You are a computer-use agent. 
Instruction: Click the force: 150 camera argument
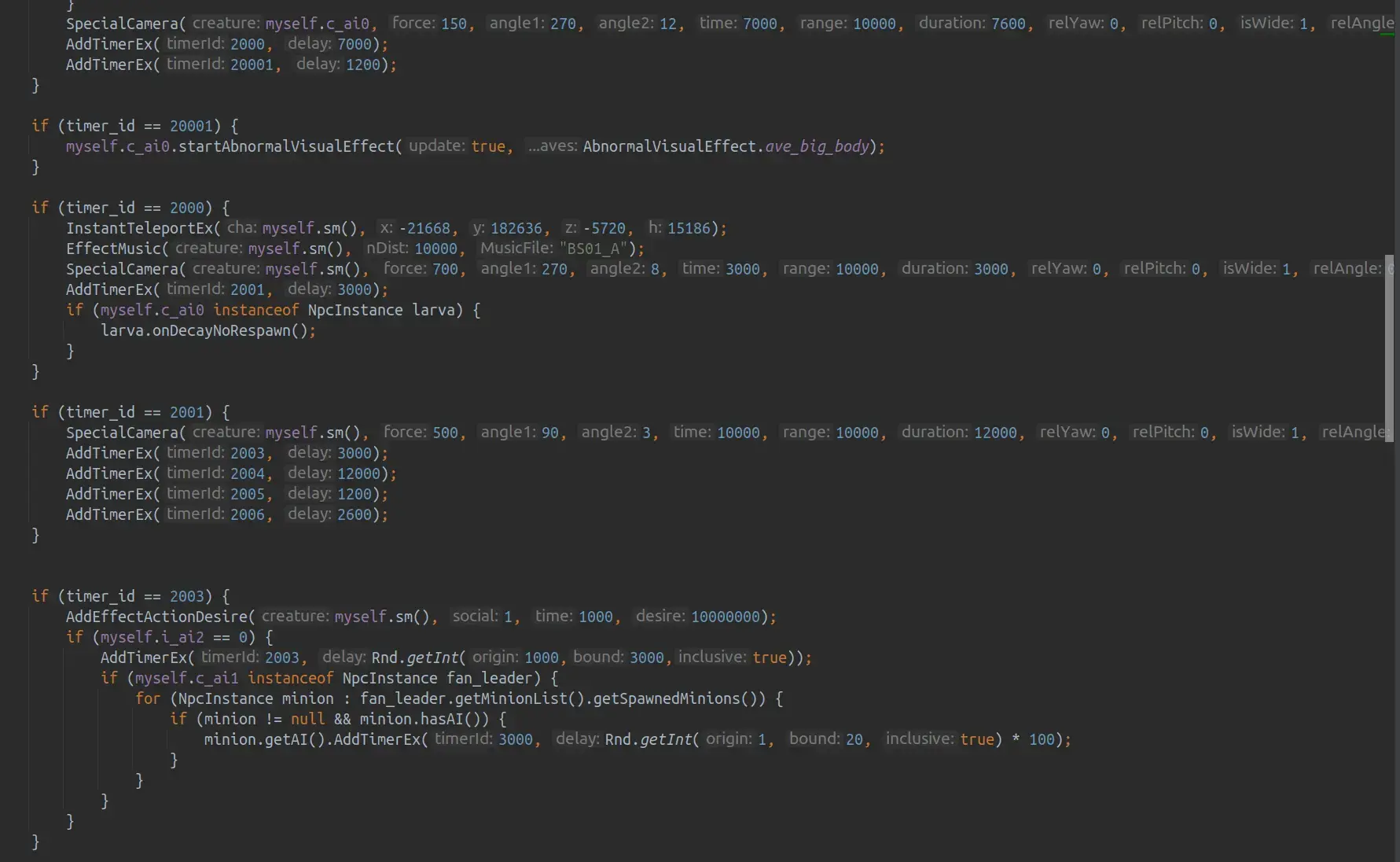429,24
